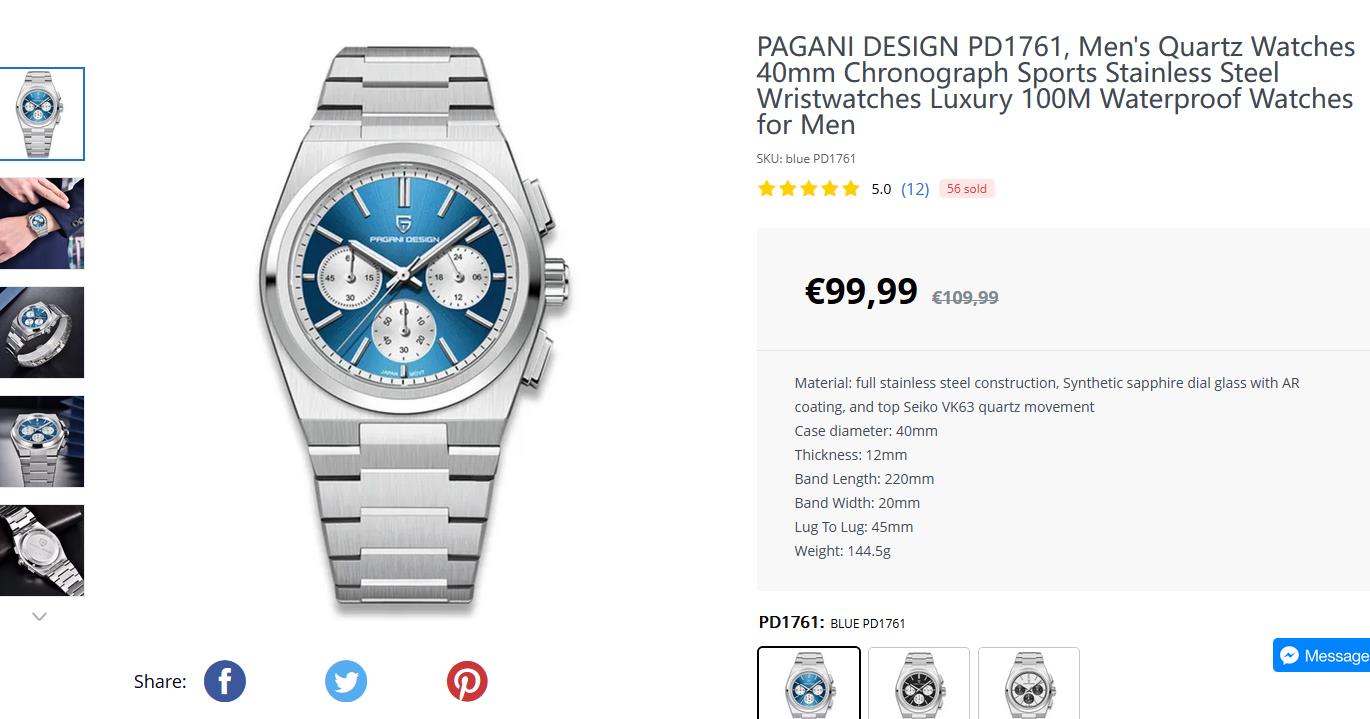Image resolution: width=1370 pixels, height=719 pixels.
Task: Select the blue dial color variant
Action: click(808, 684)
